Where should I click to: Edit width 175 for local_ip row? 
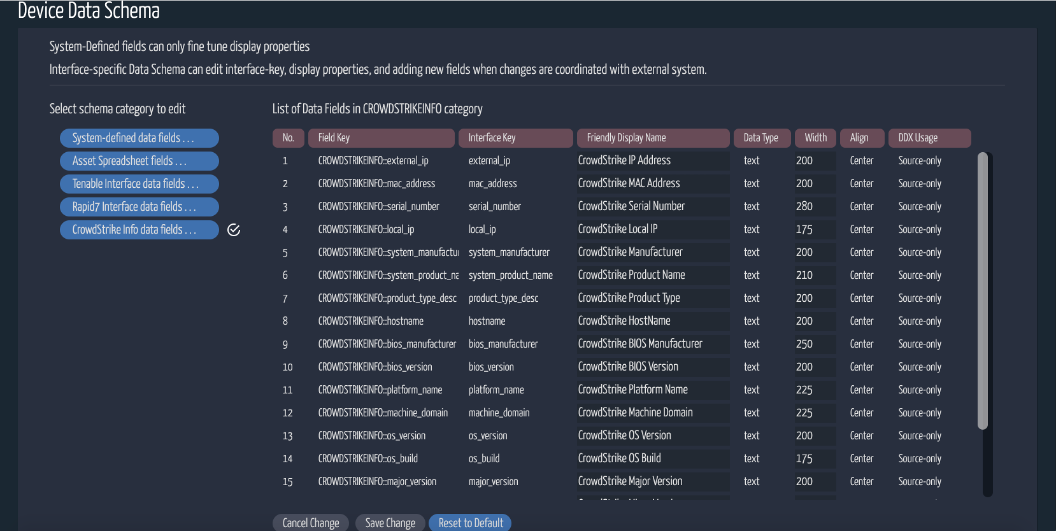(815, 230)
